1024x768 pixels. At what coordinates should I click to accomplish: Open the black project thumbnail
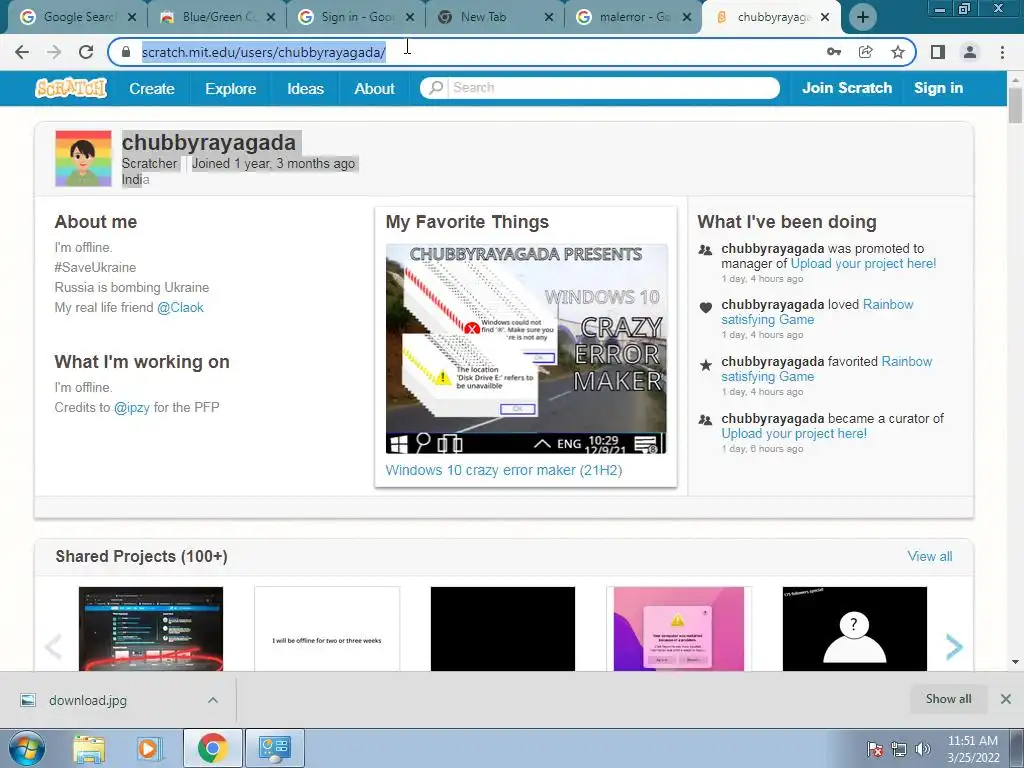click(503, 629)
